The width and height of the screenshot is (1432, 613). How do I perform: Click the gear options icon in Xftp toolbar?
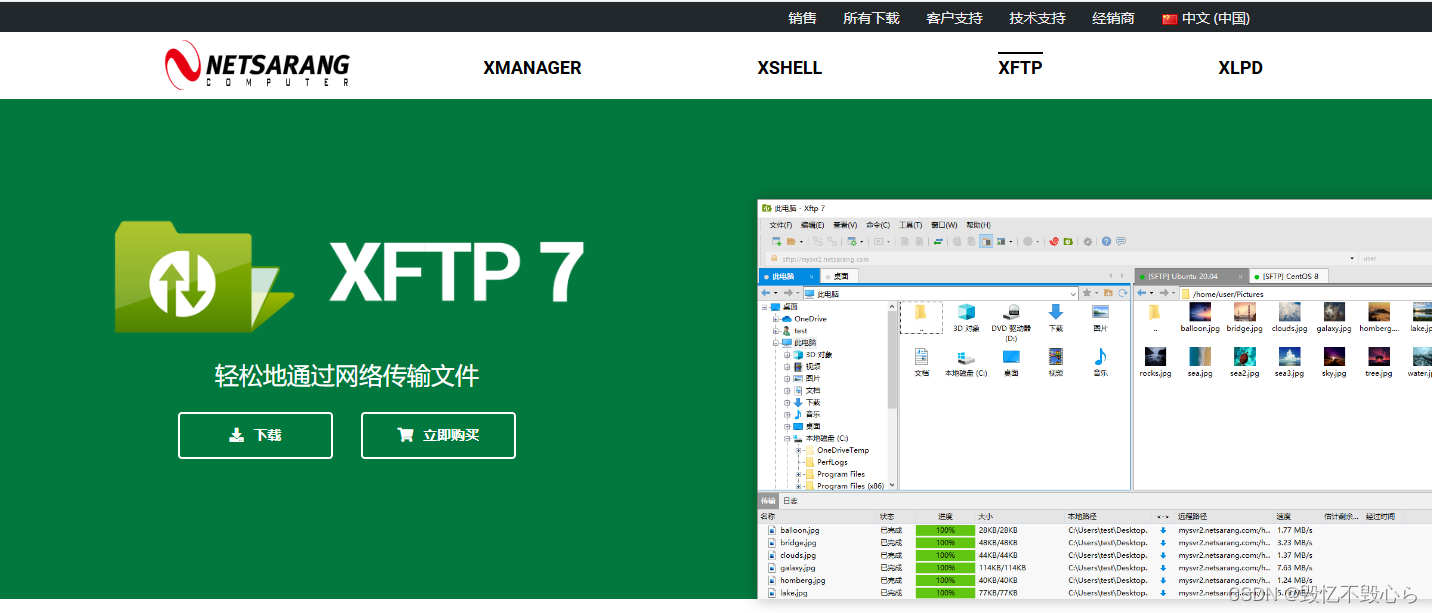[x=1087, y=241]
